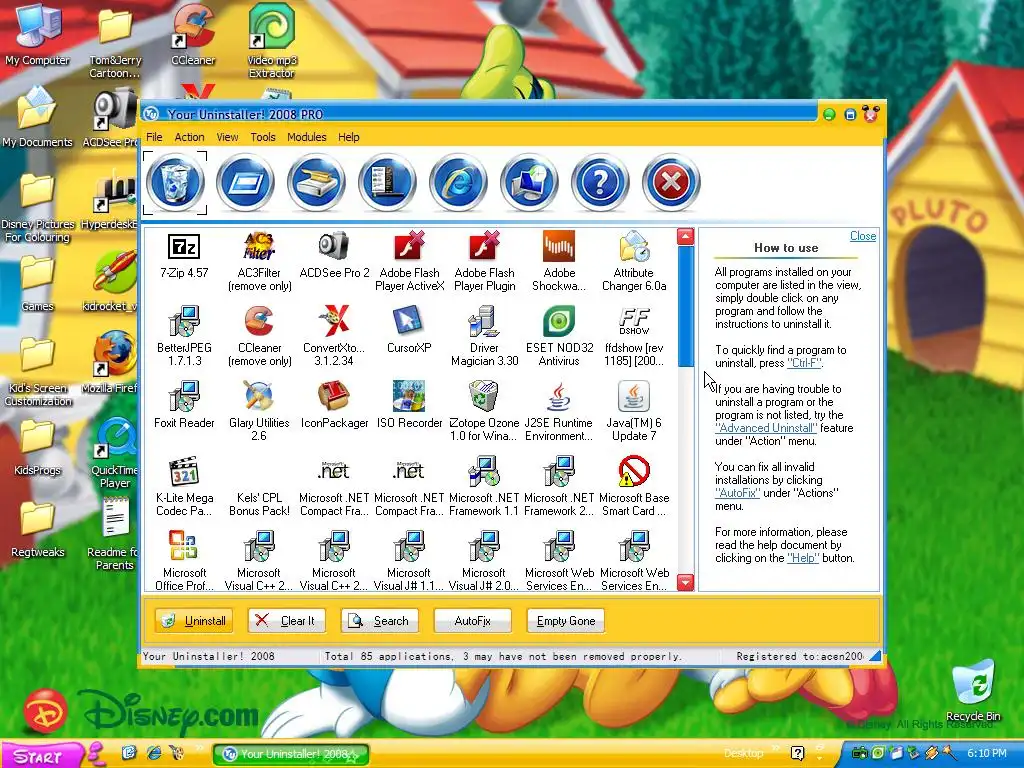Select iZotope Ozone program entry
1024x768 pixels.
[485, 412]
